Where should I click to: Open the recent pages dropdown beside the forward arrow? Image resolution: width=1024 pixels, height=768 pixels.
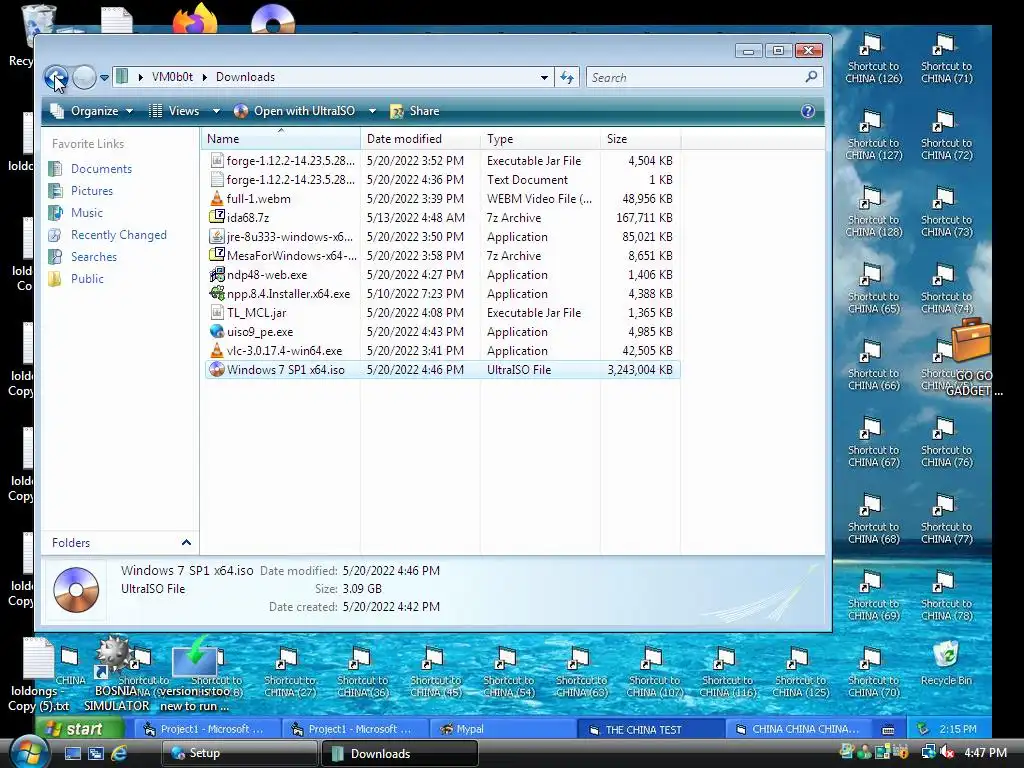coord(104,78)
